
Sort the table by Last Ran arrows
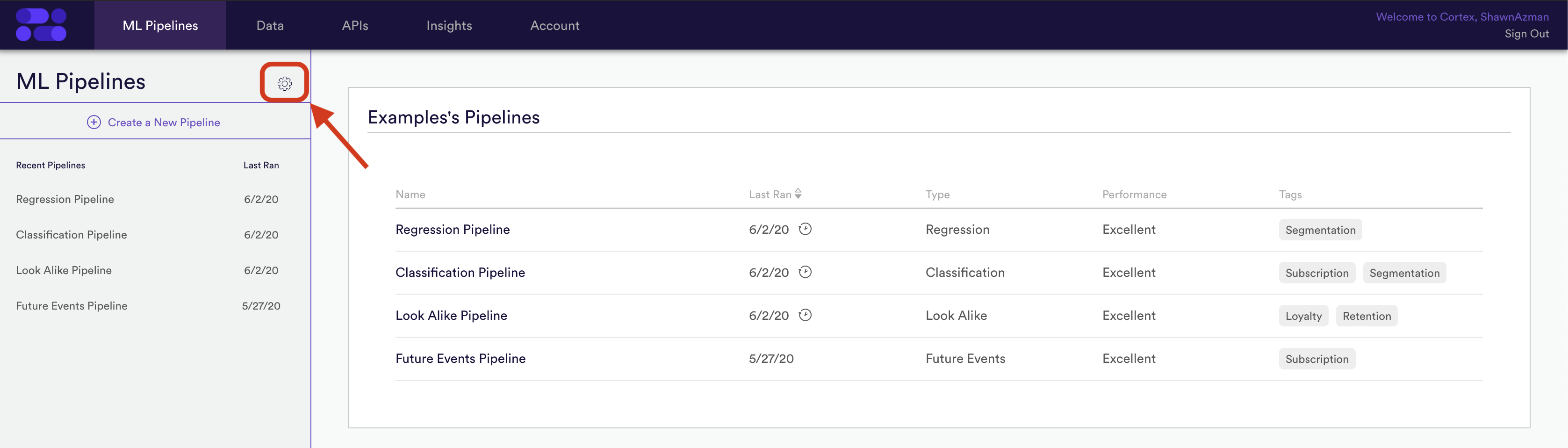(798, 194)
